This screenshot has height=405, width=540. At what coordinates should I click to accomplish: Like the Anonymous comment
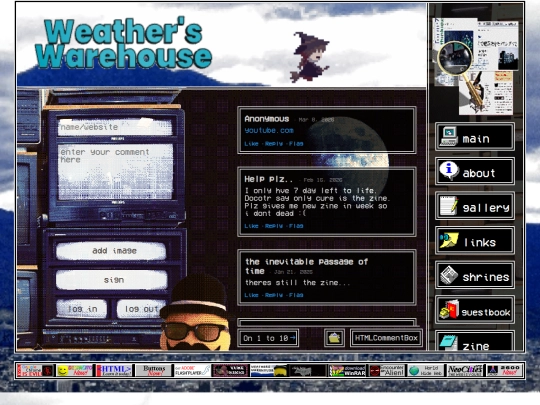point(251,144)
